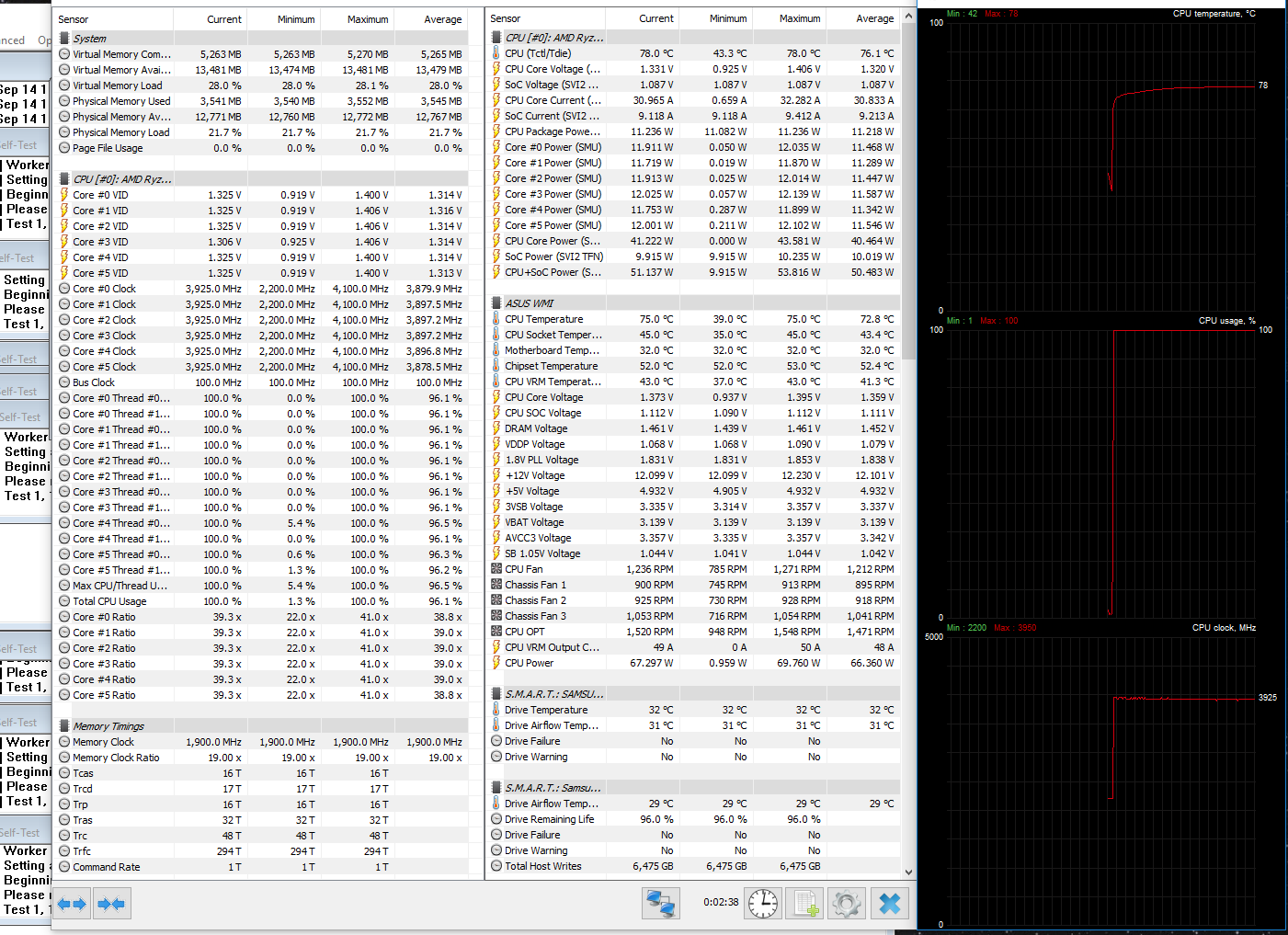Click the thermometer icon beside Chipset Temperature

496,366
